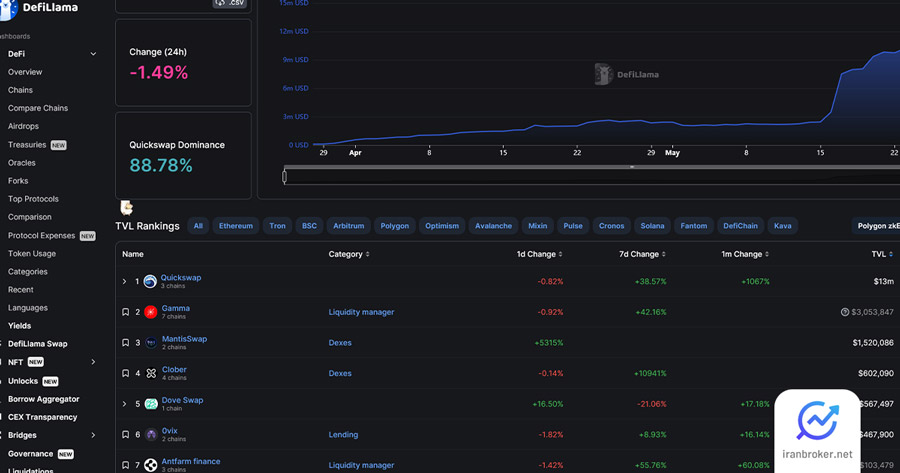Open the Polygon zkEVM chain filter

[876, 226]
